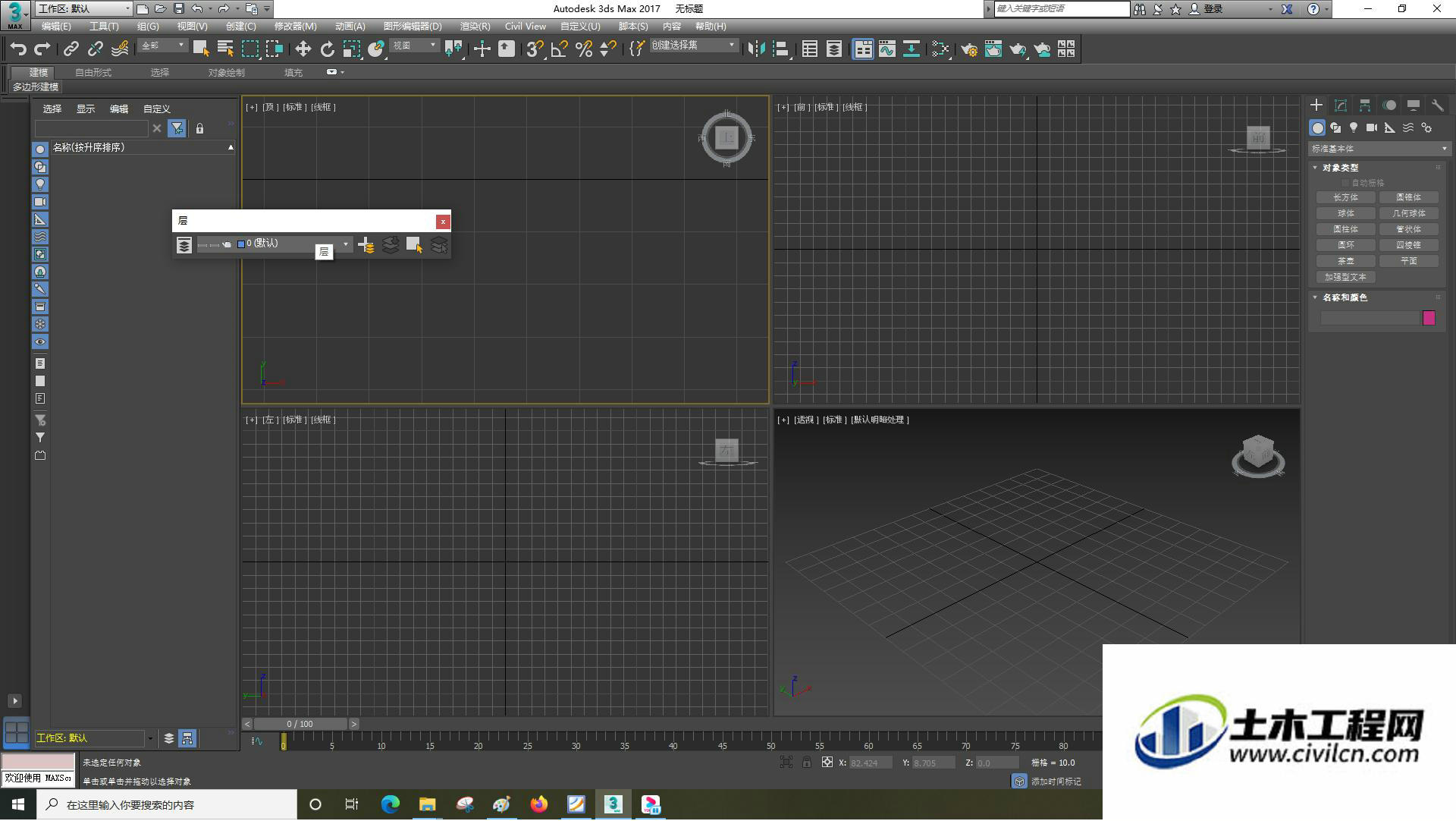The image size is (1456, 821).
Task: Click the Mirror tool icon
Action: point(756,49)
